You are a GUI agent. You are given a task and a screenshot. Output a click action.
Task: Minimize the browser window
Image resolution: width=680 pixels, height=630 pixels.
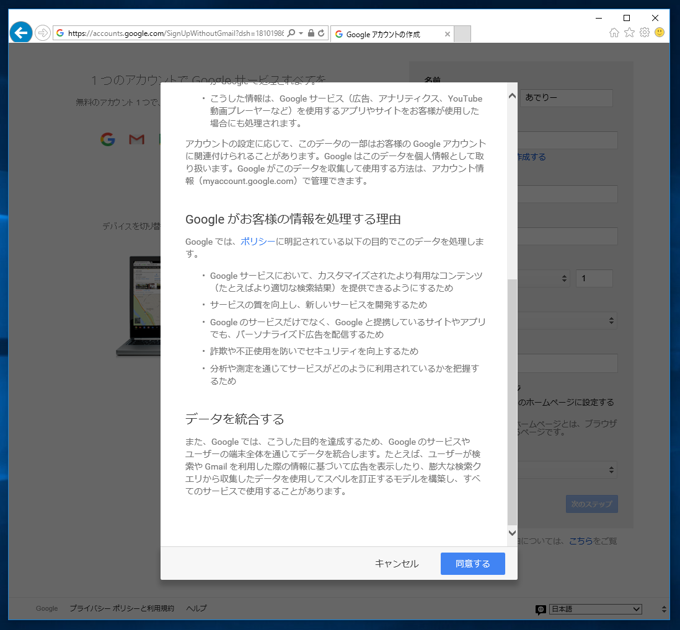point(599,18)
